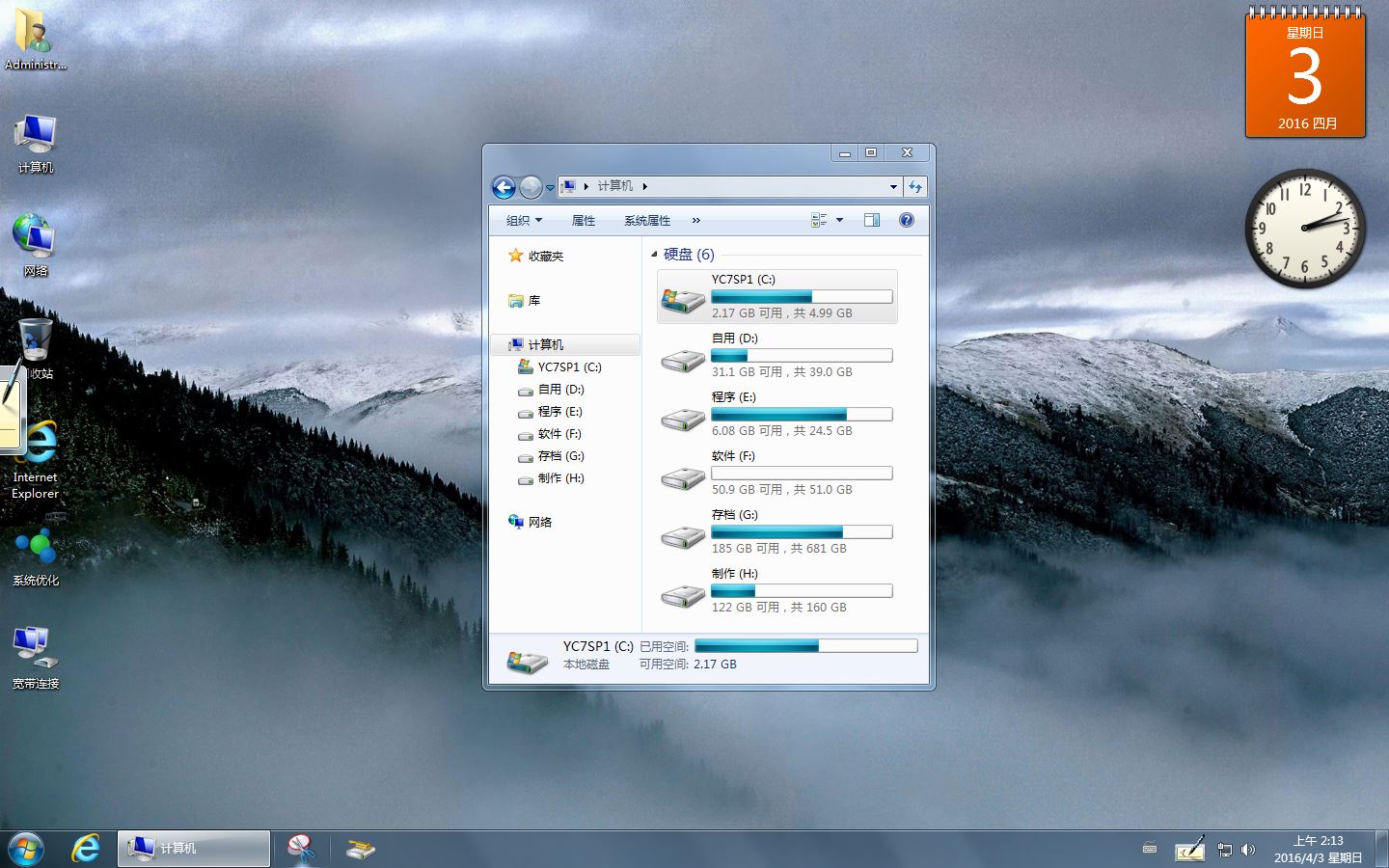Open 存档 (G:) in navigation tree
Viewport: 1389px width, 868px height.
coord(551,456)
